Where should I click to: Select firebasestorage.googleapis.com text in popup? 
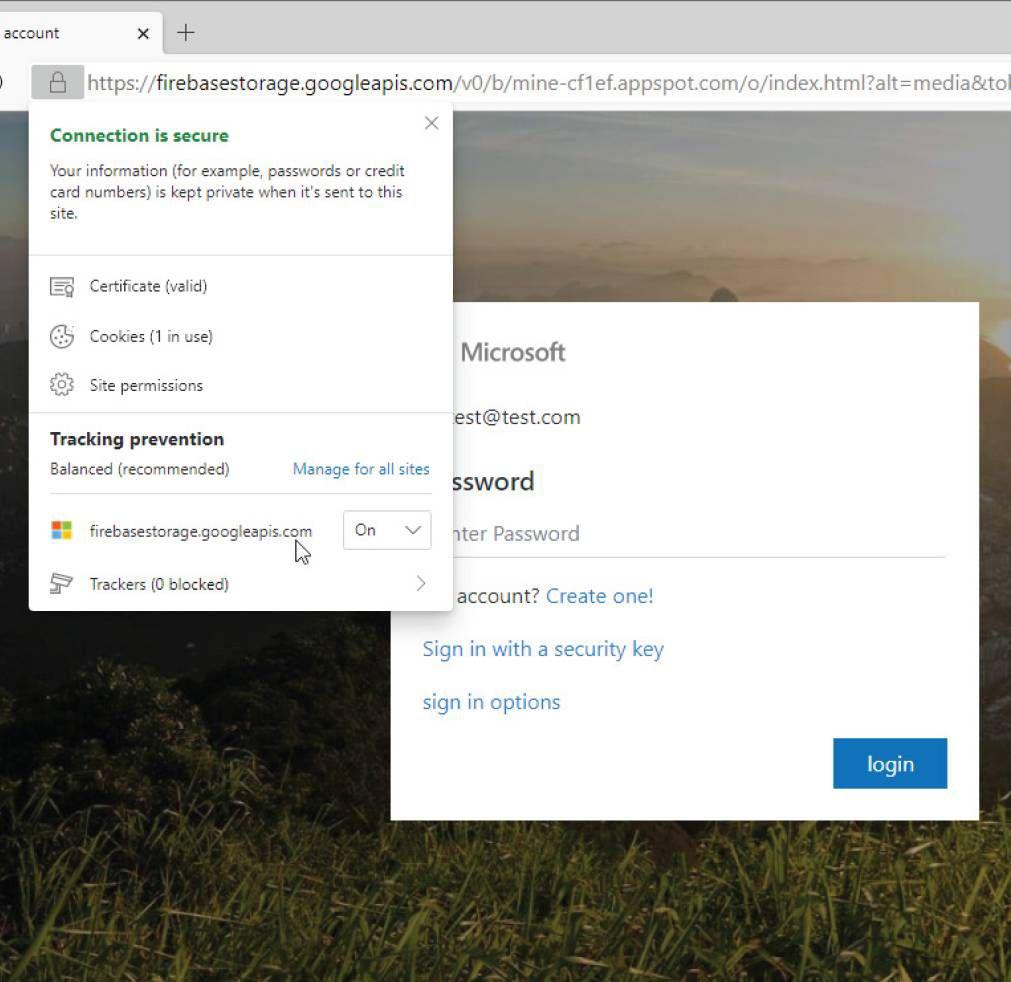(201, 531)
